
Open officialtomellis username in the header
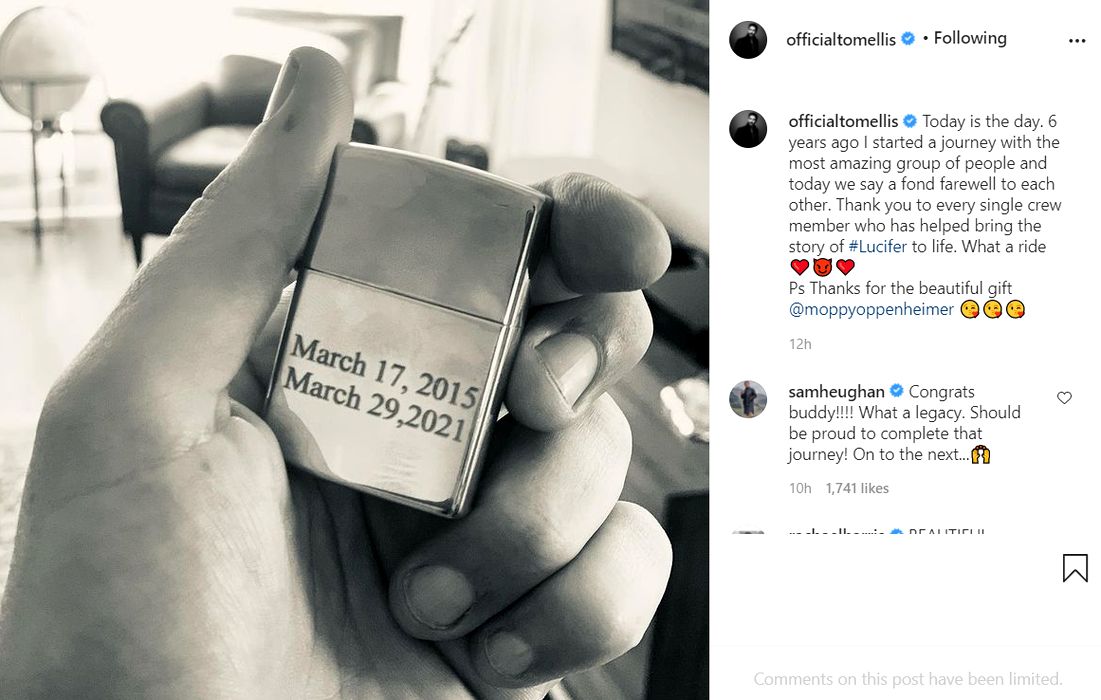(x=840, y=39)
